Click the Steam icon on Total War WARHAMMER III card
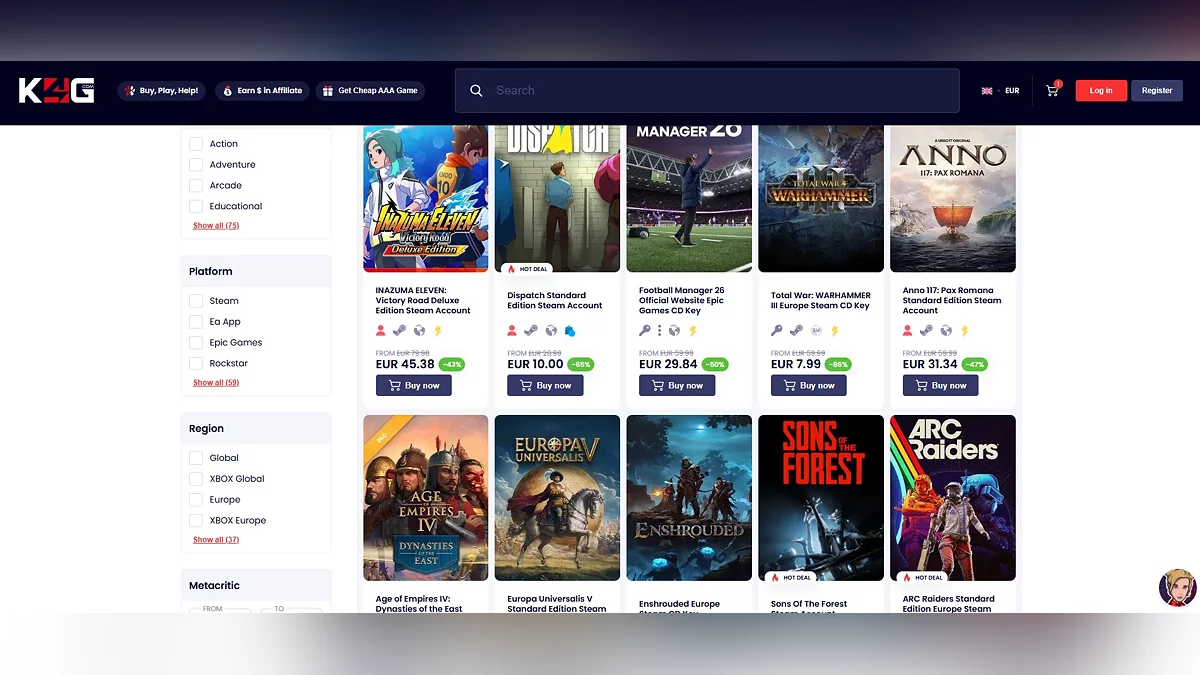This screenshot has width=1200, height=675. [x=796, y=331]
